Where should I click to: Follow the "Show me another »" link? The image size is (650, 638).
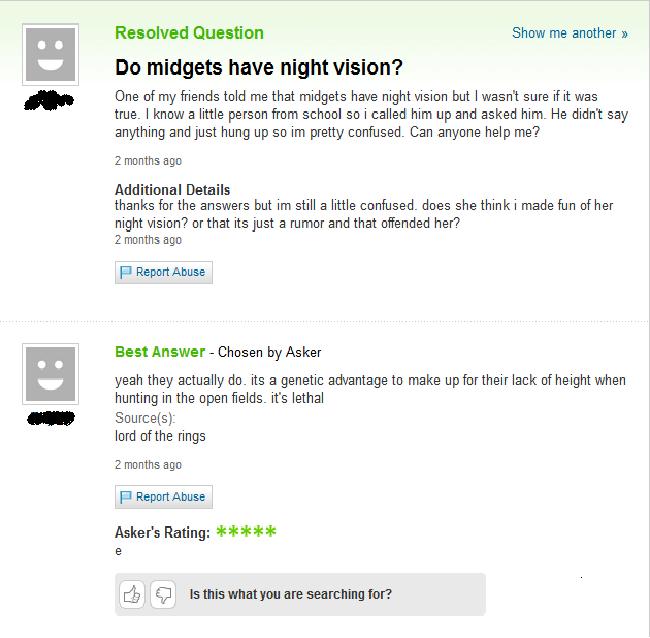click(570, 33)
